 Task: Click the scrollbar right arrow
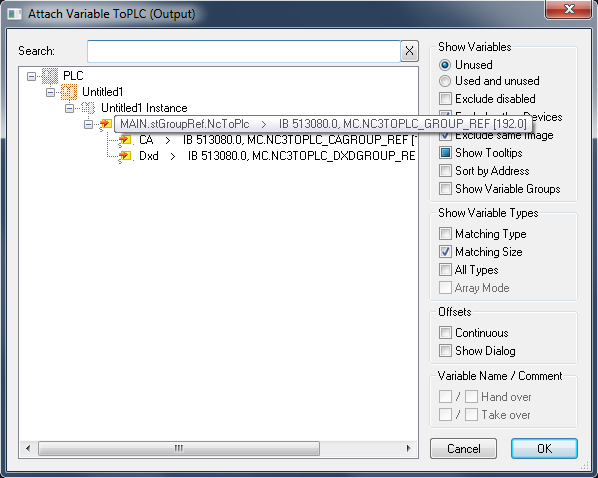point(408,448)
